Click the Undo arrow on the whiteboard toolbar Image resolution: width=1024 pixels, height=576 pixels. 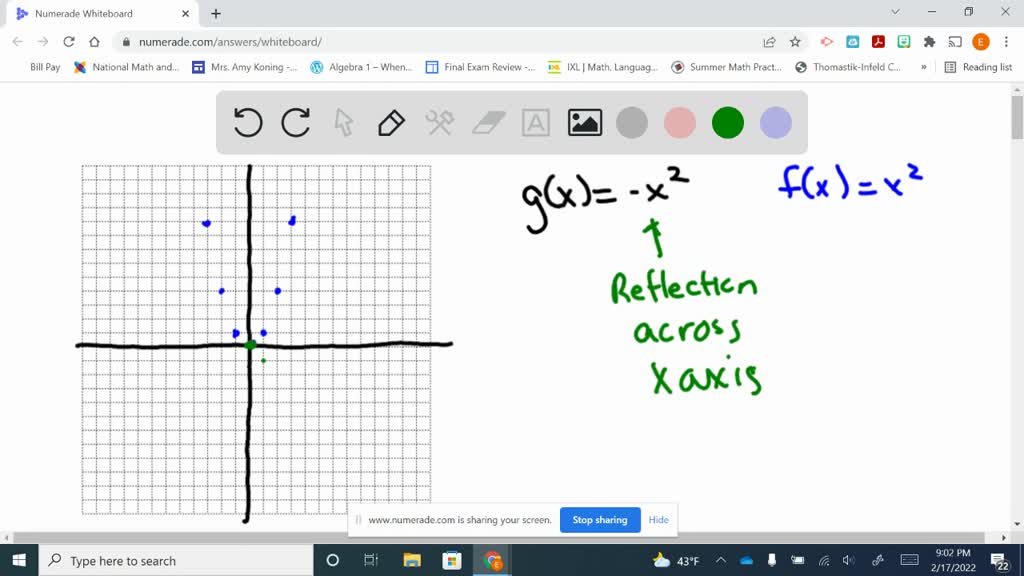coord(248,122)
